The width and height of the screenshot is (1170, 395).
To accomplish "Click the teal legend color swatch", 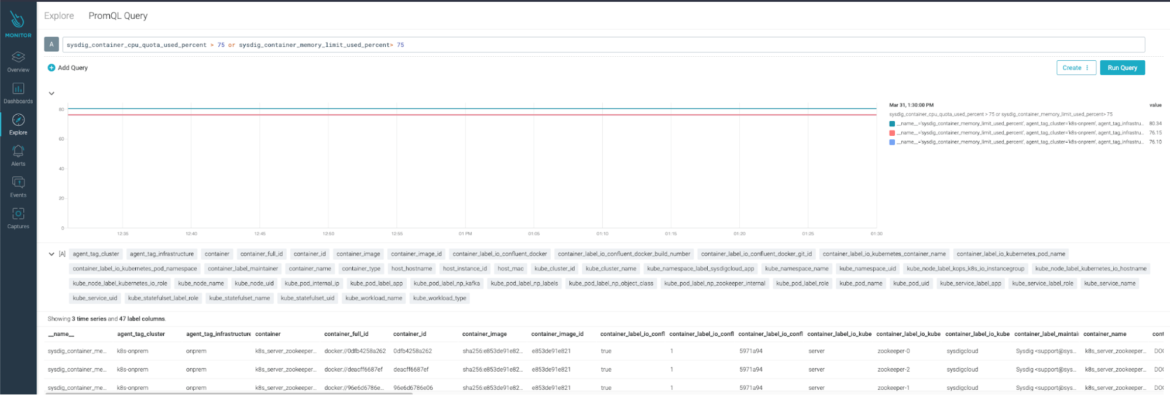I will tap(892, 123).
